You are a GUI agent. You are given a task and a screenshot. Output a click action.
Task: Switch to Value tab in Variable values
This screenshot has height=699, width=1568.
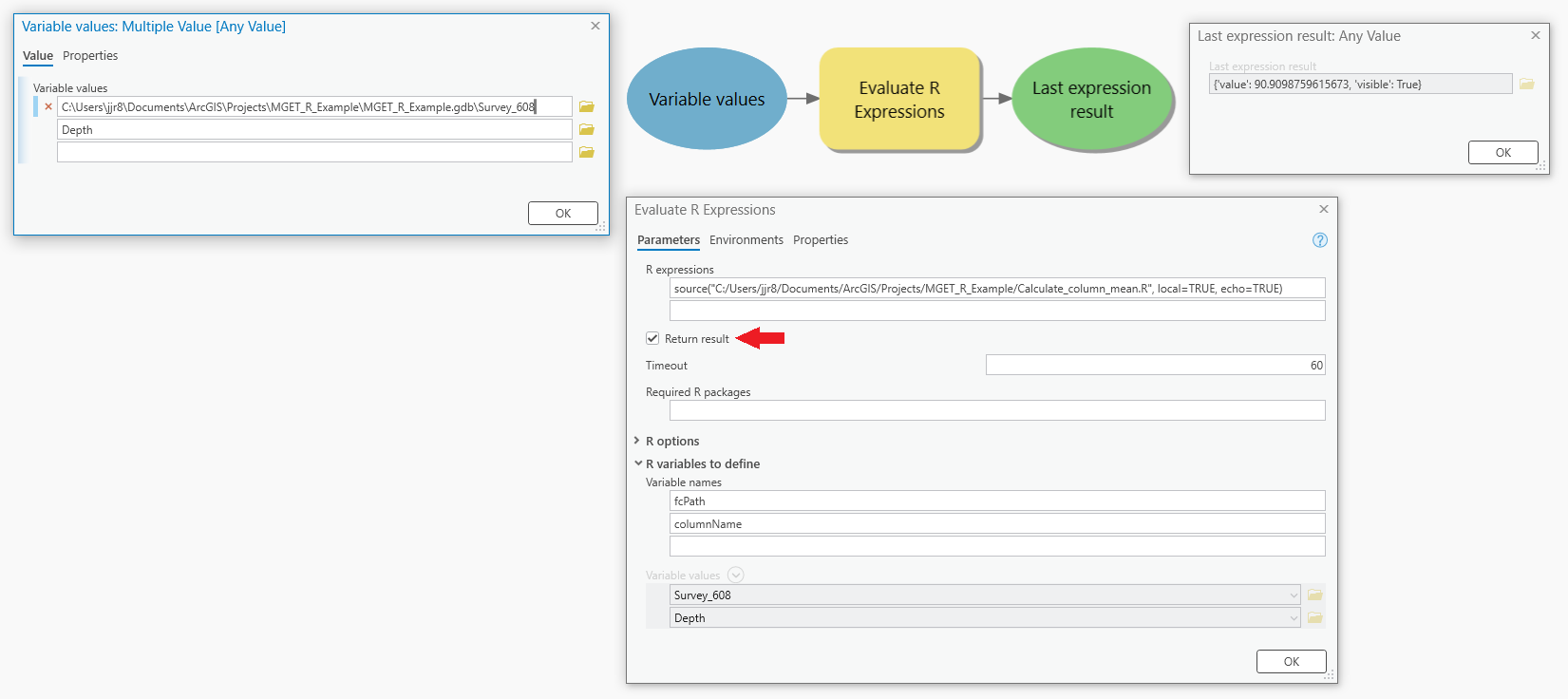pos(38,56)
